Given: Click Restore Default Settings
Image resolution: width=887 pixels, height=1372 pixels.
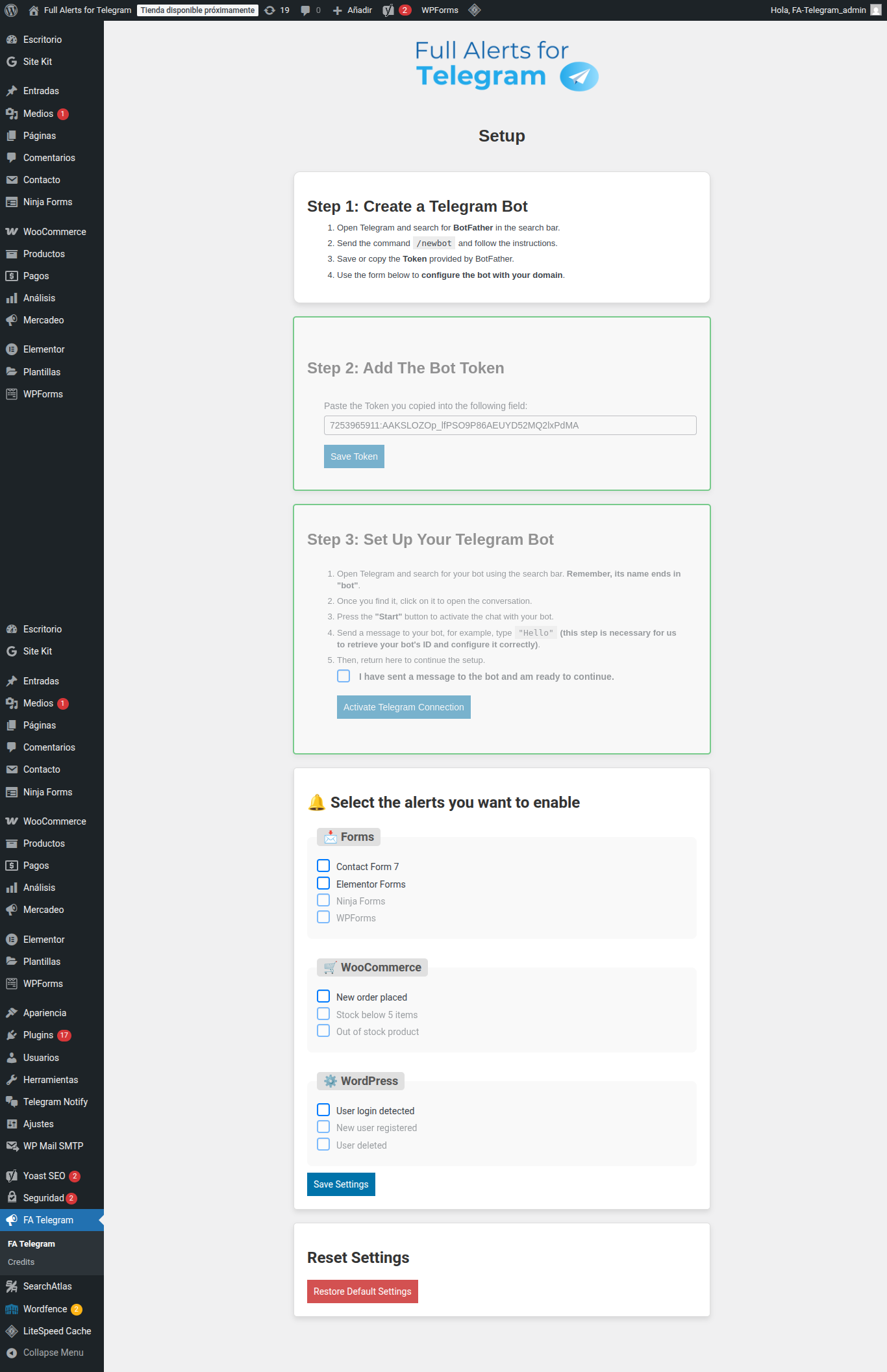Looking at the screenshot, I should (x=362, y=1291).
